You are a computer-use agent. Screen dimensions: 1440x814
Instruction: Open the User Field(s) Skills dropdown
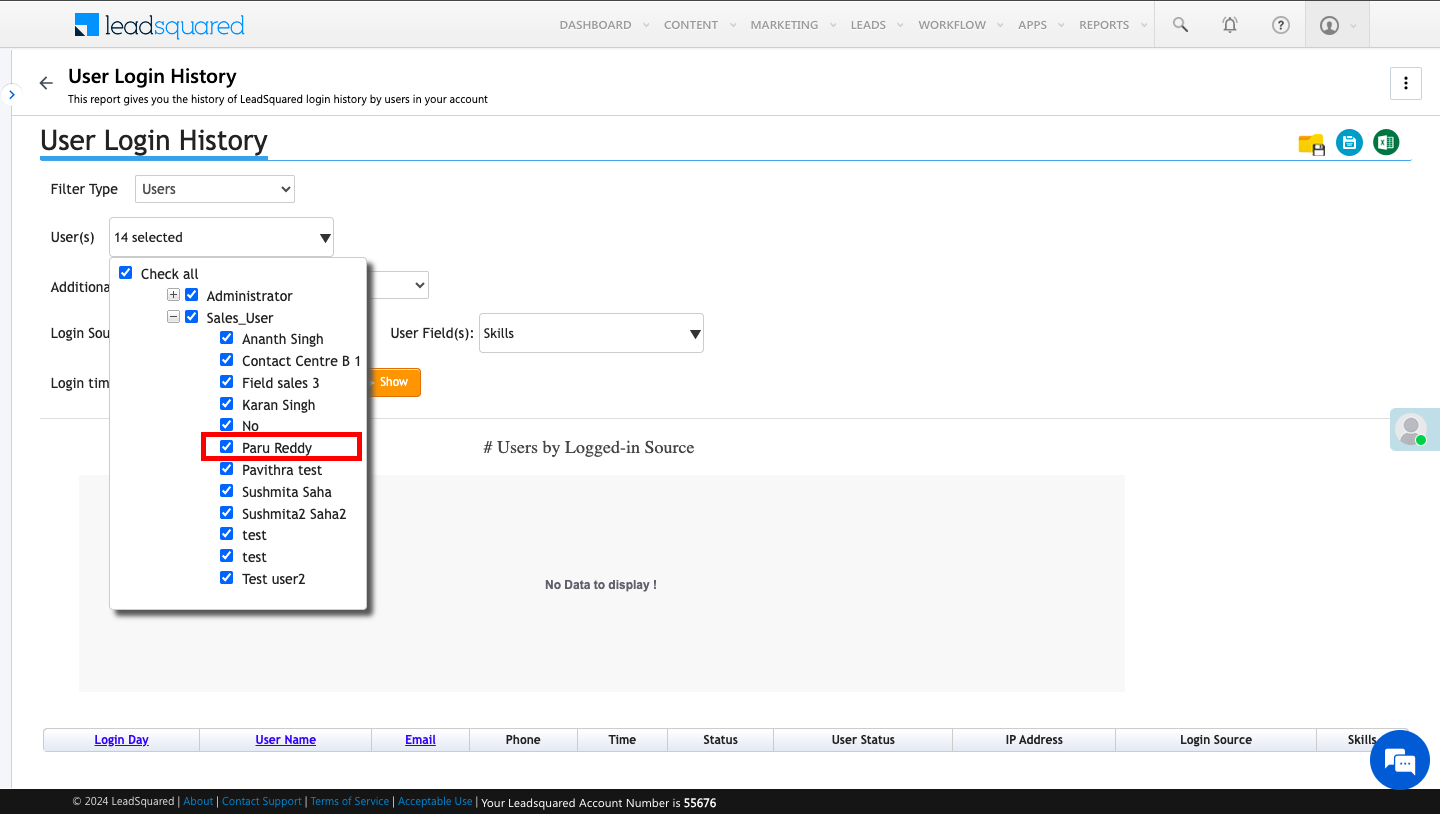click(x=591, y=333)
